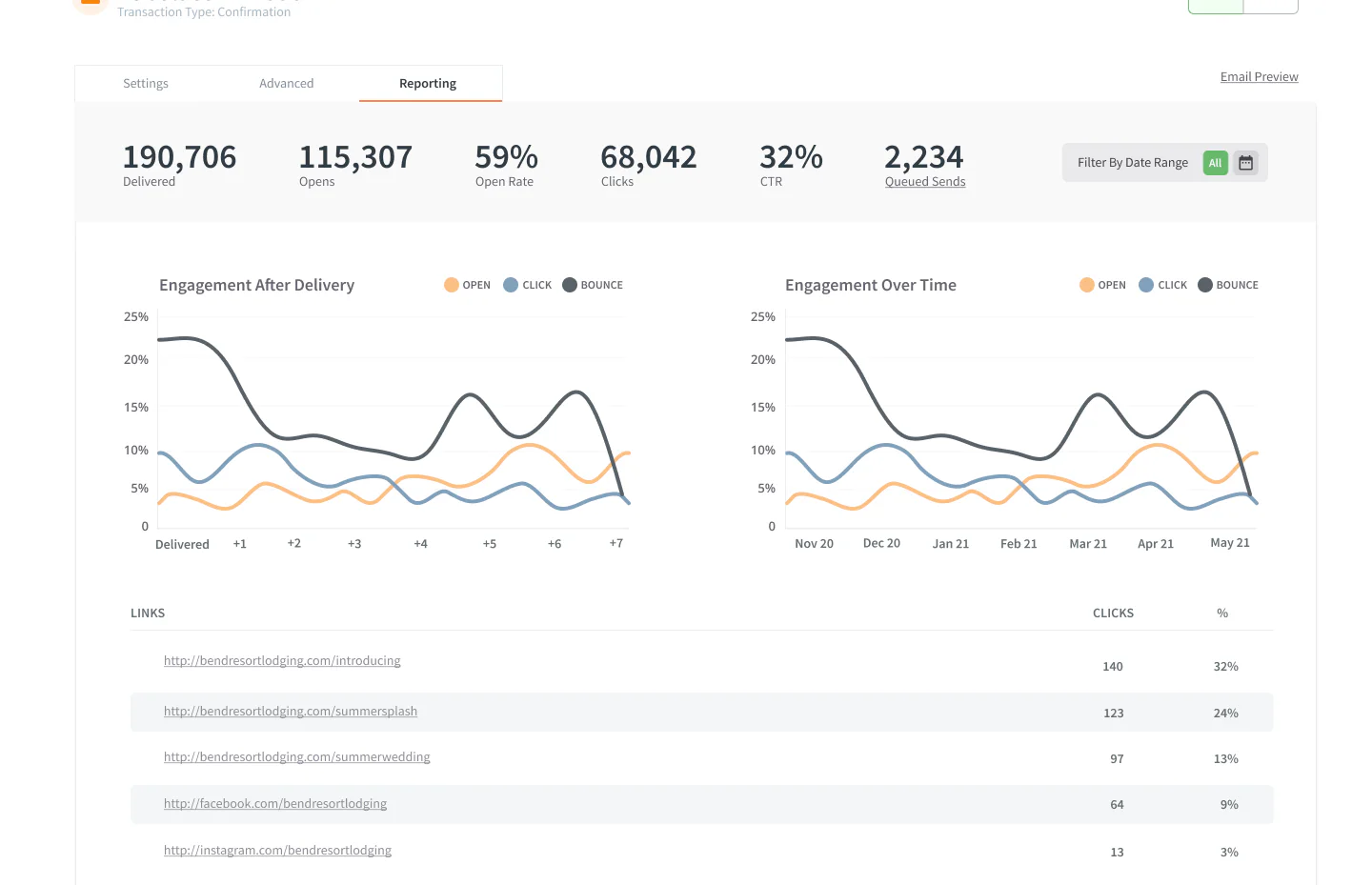Image resolution: width=1372 pixels, height=885 pixels.
Task: Click the Transaction Type: Confirmation text
Action: click(x=204, y=12)
